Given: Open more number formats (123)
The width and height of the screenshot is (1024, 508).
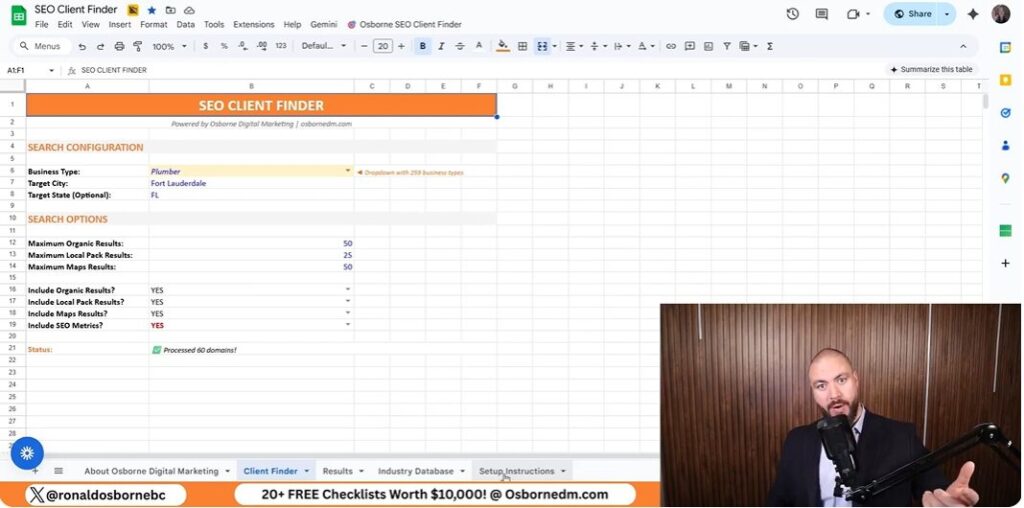Looking at the screenshot, I should point(281,46).
